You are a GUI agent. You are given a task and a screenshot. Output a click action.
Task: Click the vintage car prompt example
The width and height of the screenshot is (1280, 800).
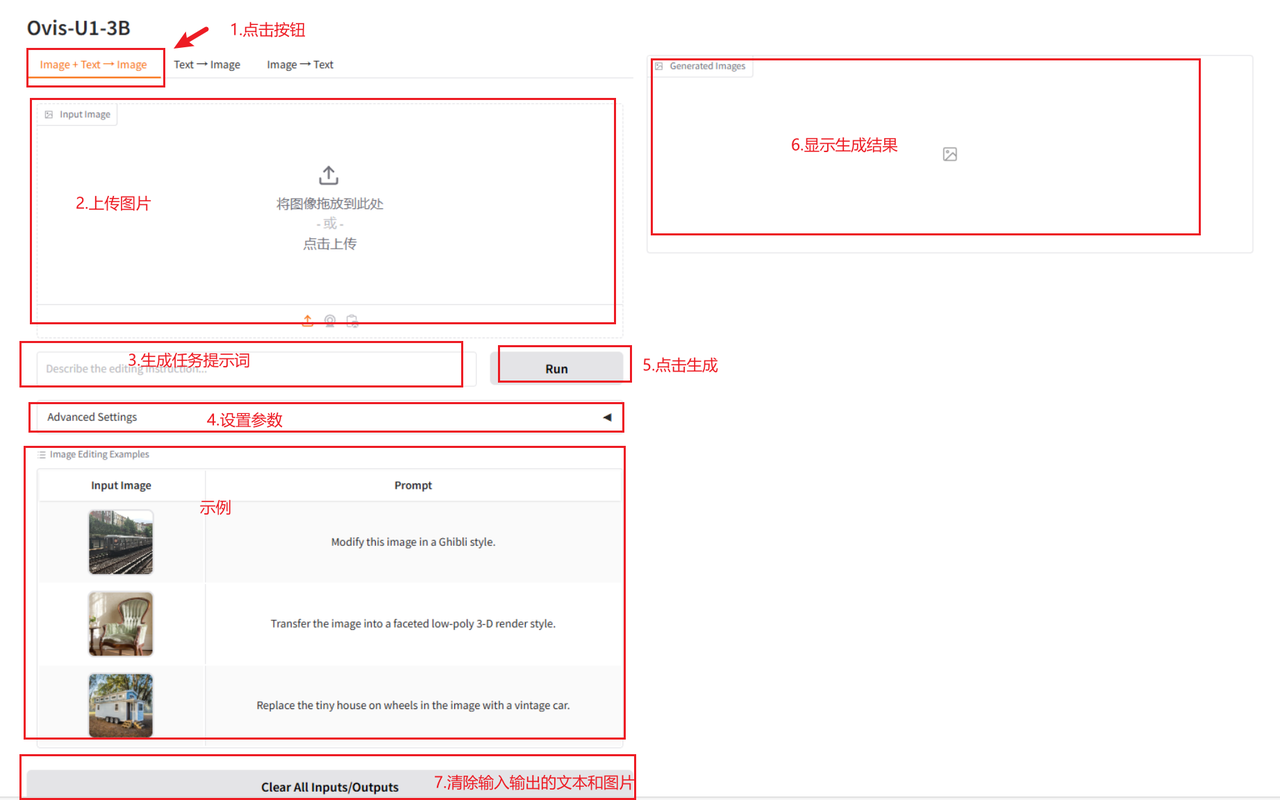coord(413,705)
